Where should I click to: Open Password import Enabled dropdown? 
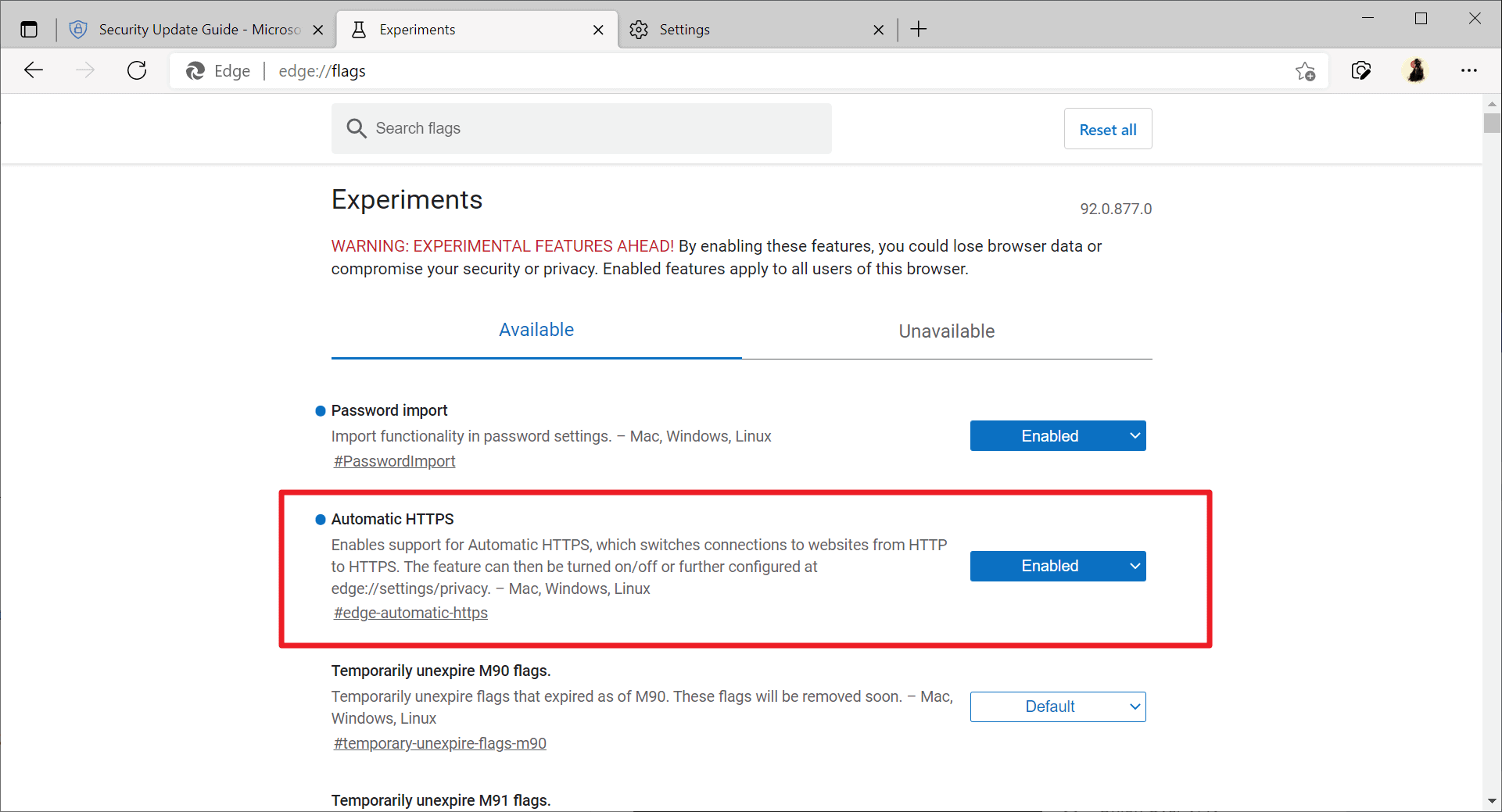coord(1058,436)
